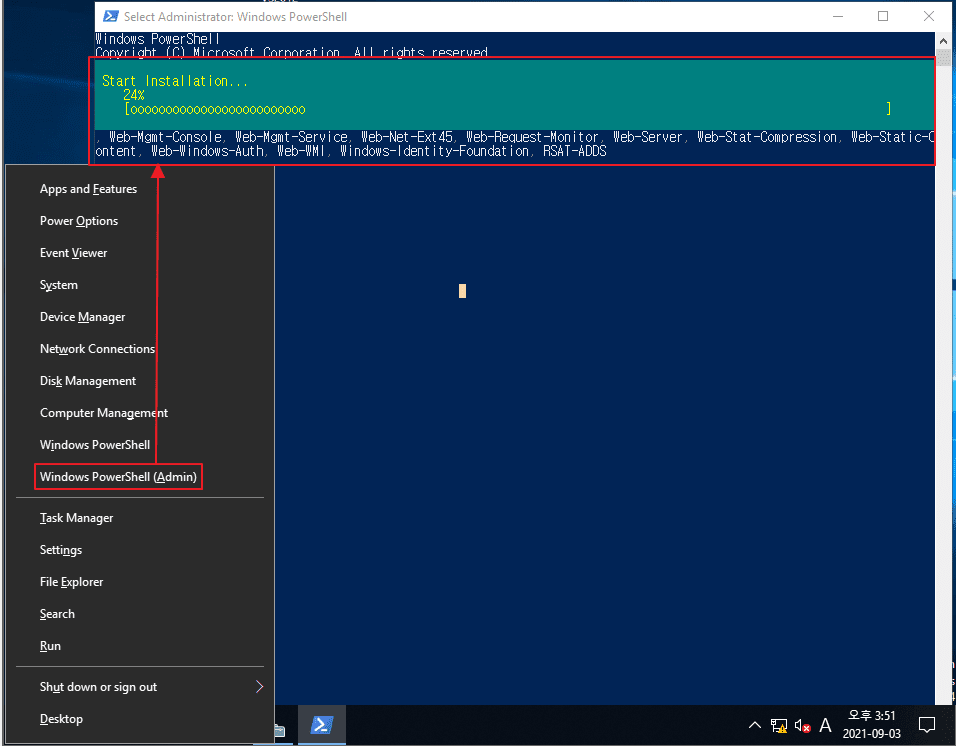Viewport: 956px width, 746px height.
Task: Click the PowerShell title bar icon
Action: 111,16
